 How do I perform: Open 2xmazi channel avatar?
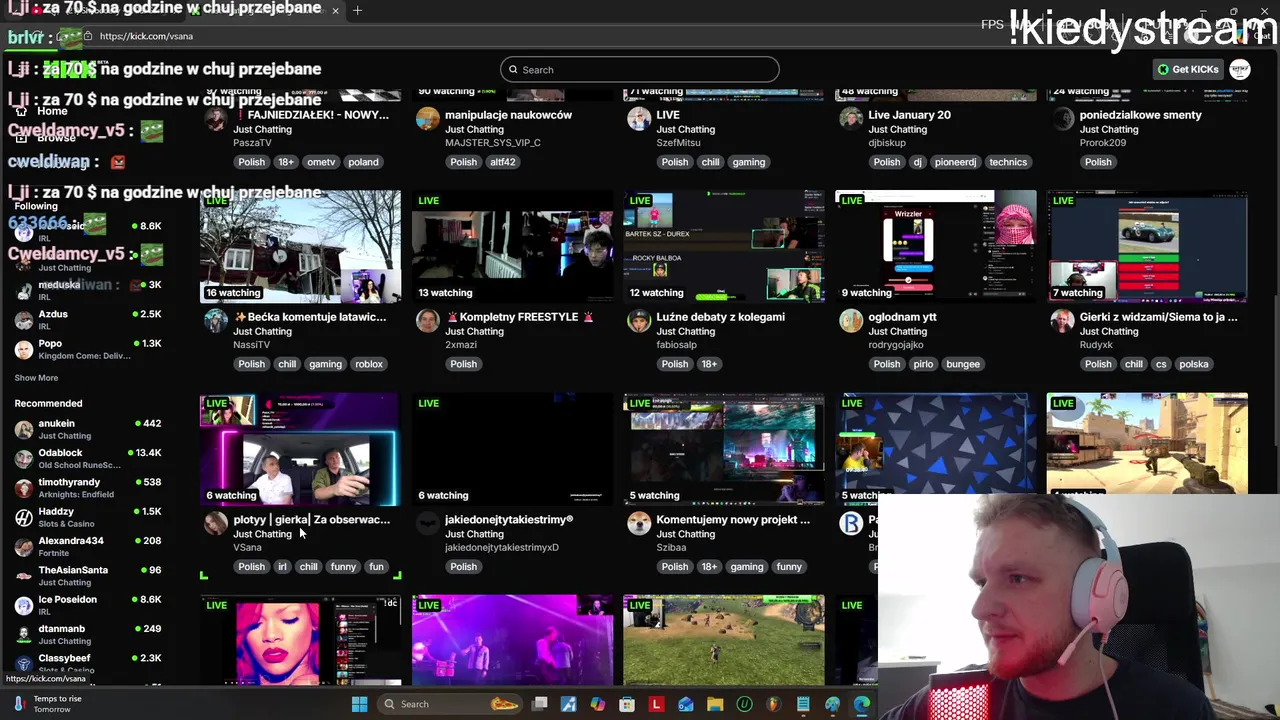click(x=427, y=320)
